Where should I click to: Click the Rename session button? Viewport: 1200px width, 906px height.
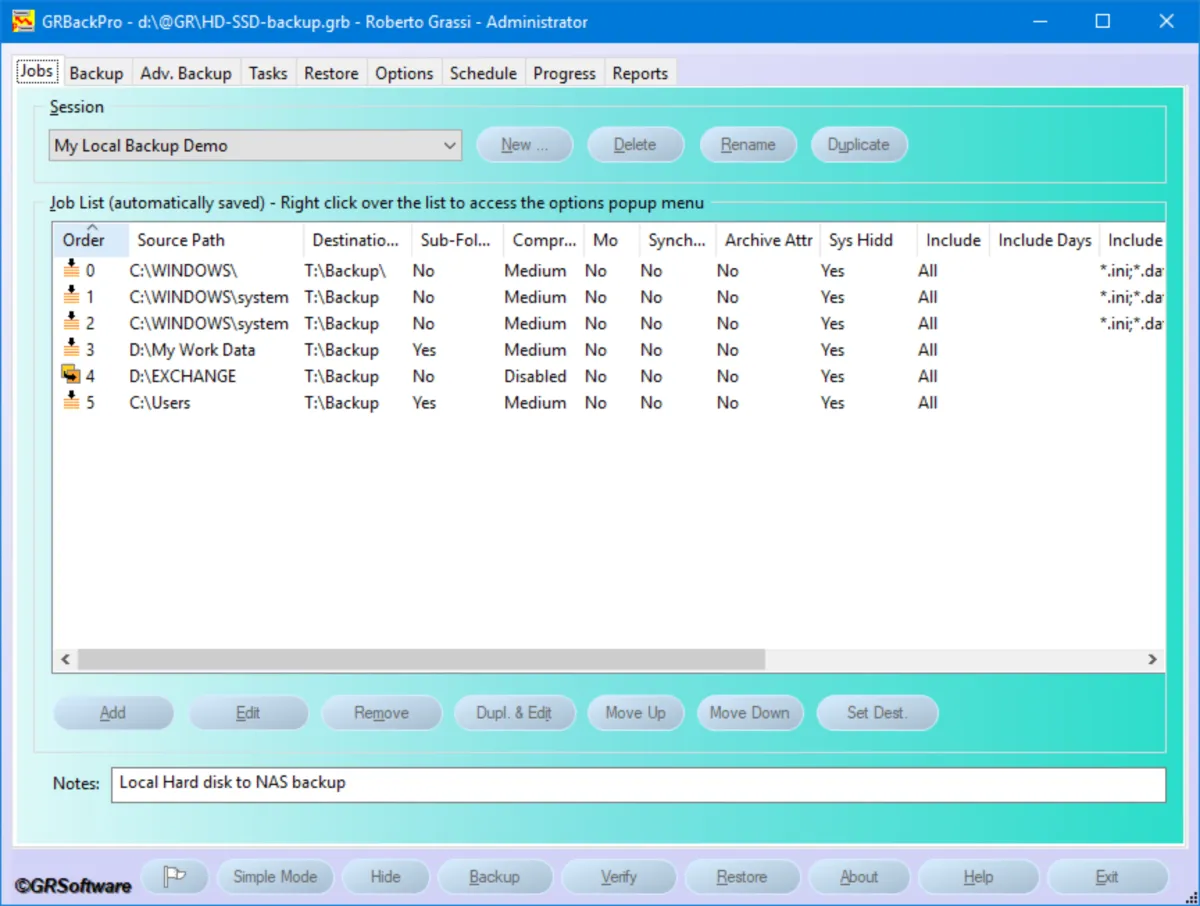(748, 144)
